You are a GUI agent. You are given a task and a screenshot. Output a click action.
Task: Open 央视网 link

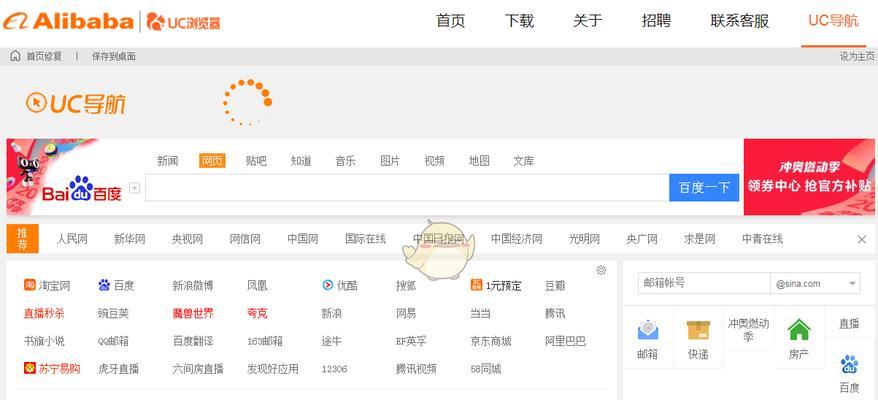tap(187, 239)
